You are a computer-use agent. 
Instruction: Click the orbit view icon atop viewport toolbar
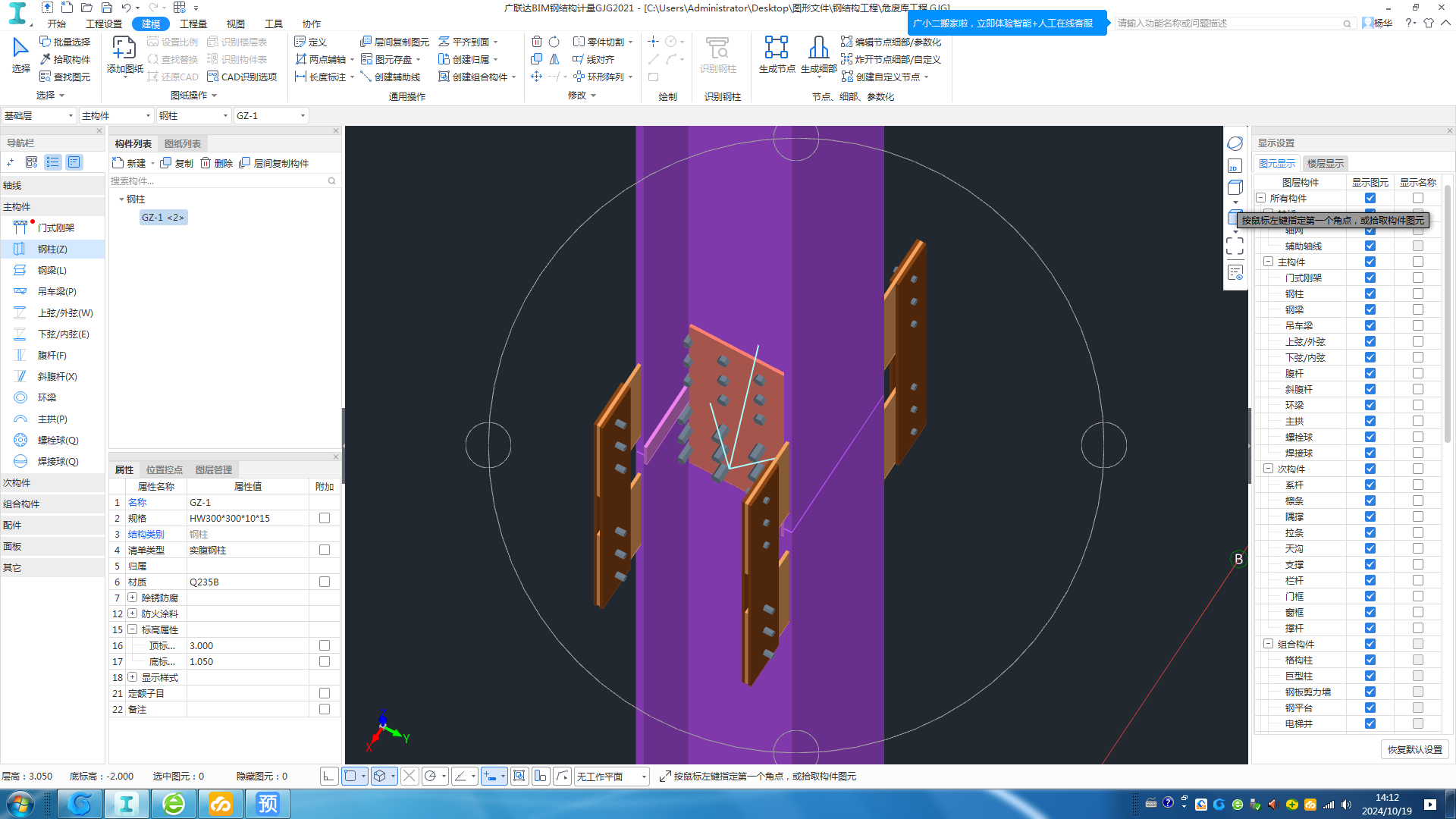(x=1235, y=143)
